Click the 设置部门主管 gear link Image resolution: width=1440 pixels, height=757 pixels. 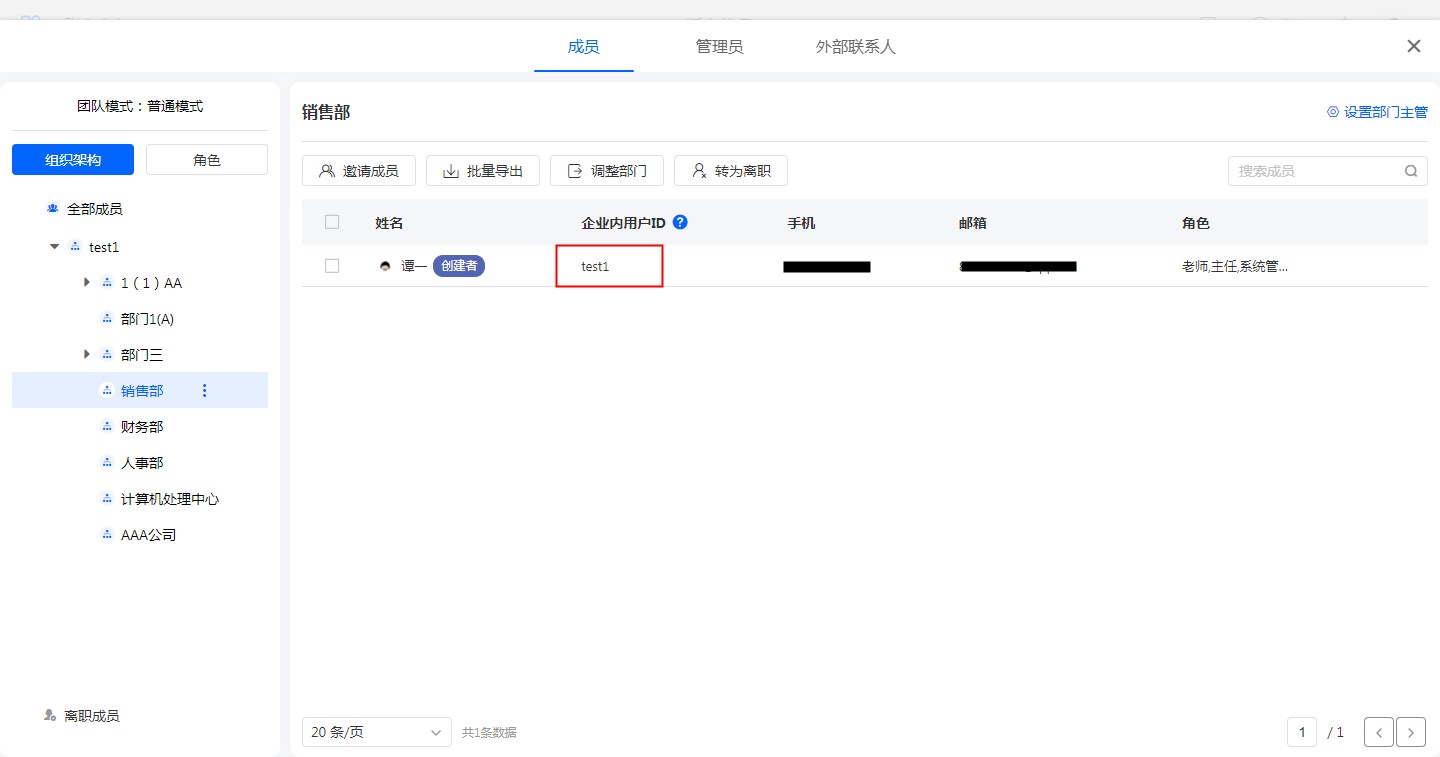coord(1377,112)
